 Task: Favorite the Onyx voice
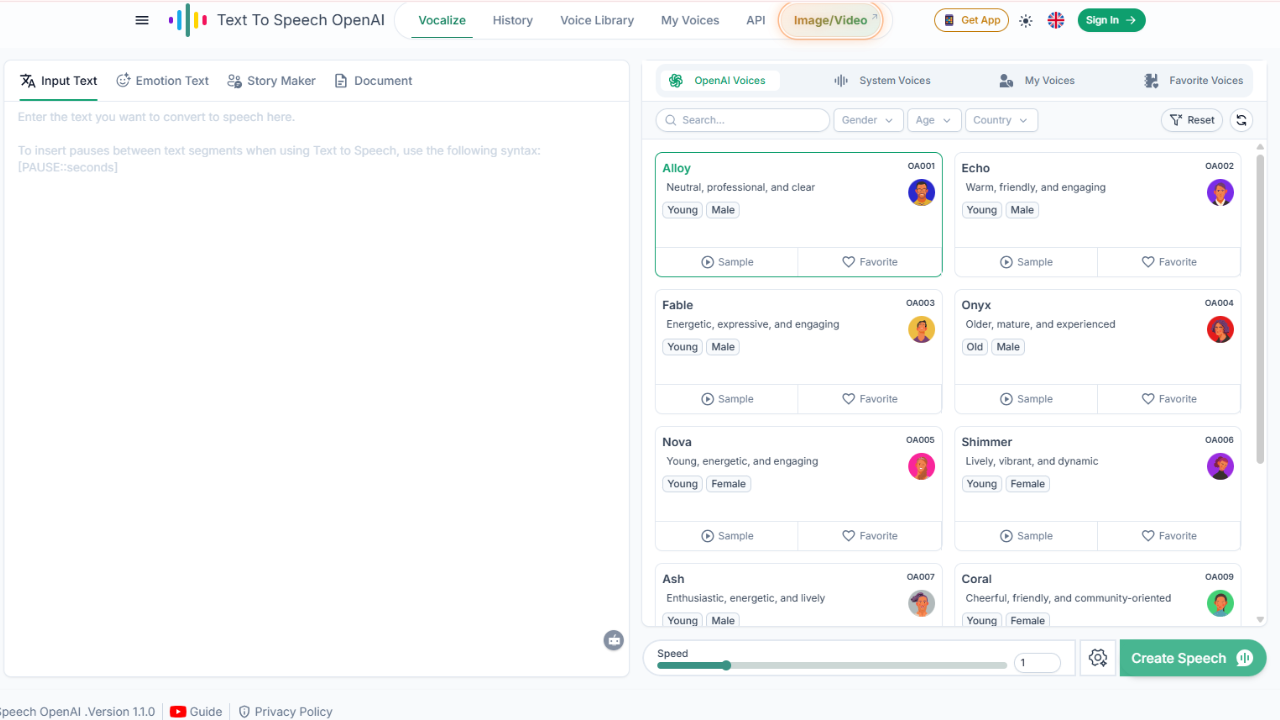[1169, 399]
